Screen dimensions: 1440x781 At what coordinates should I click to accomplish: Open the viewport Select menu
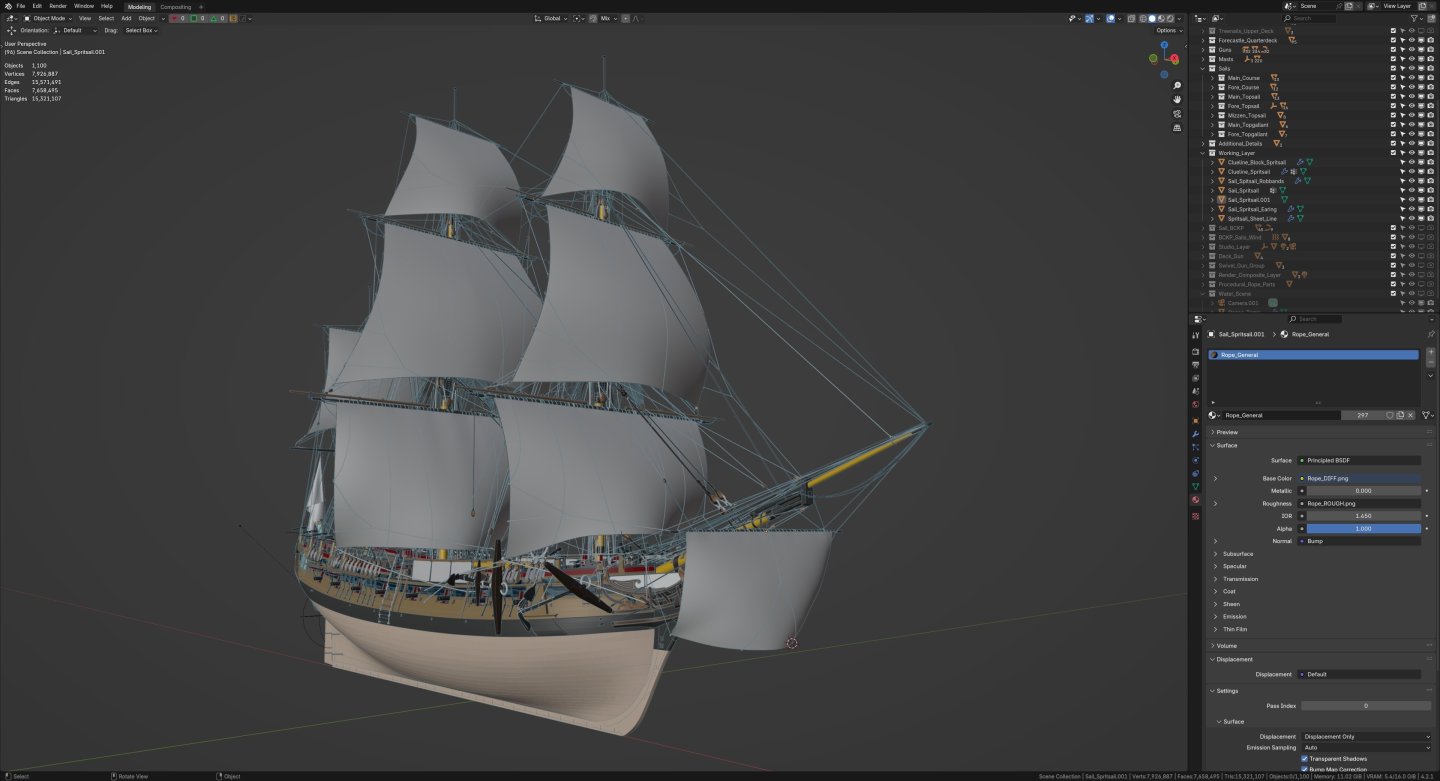[105, 18]
